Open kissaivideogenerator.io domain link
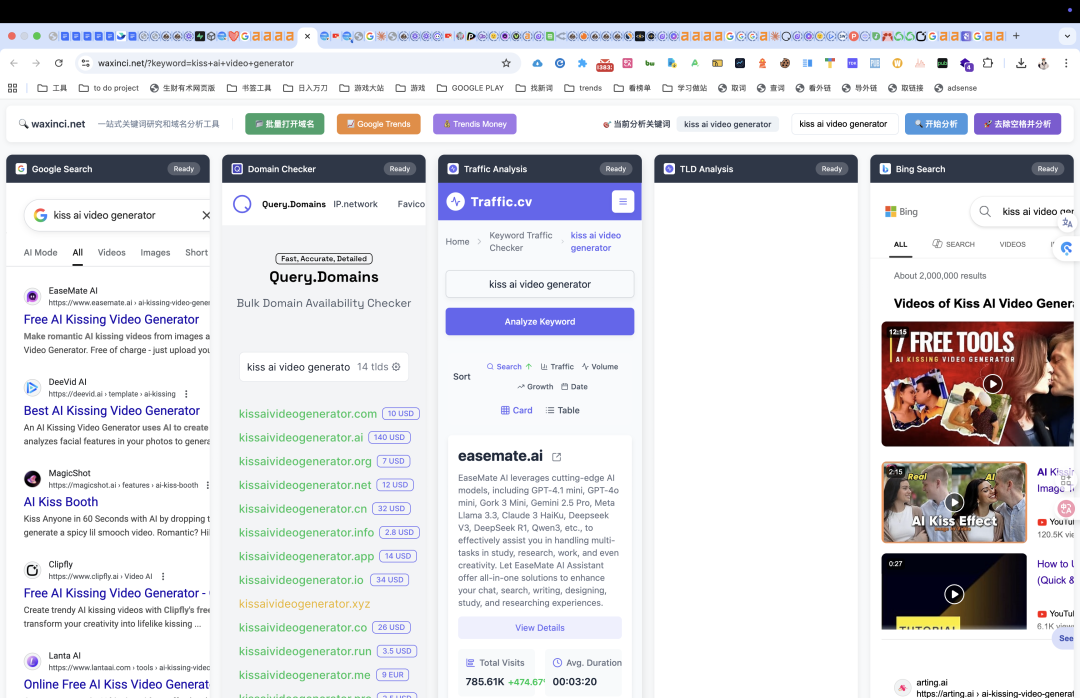 click(x=301, y=579)
